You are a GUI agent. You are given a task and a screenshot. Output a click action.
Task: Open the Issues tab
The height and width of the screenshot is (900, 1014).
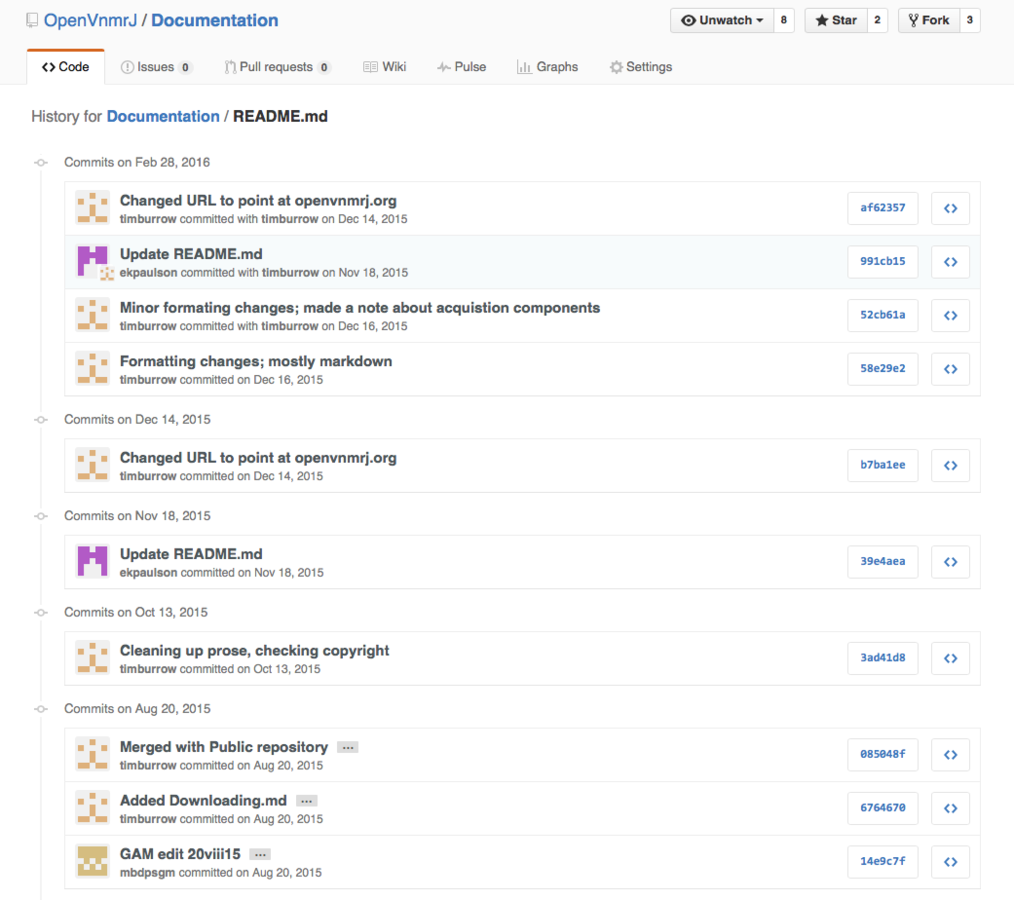pos(156,67)
